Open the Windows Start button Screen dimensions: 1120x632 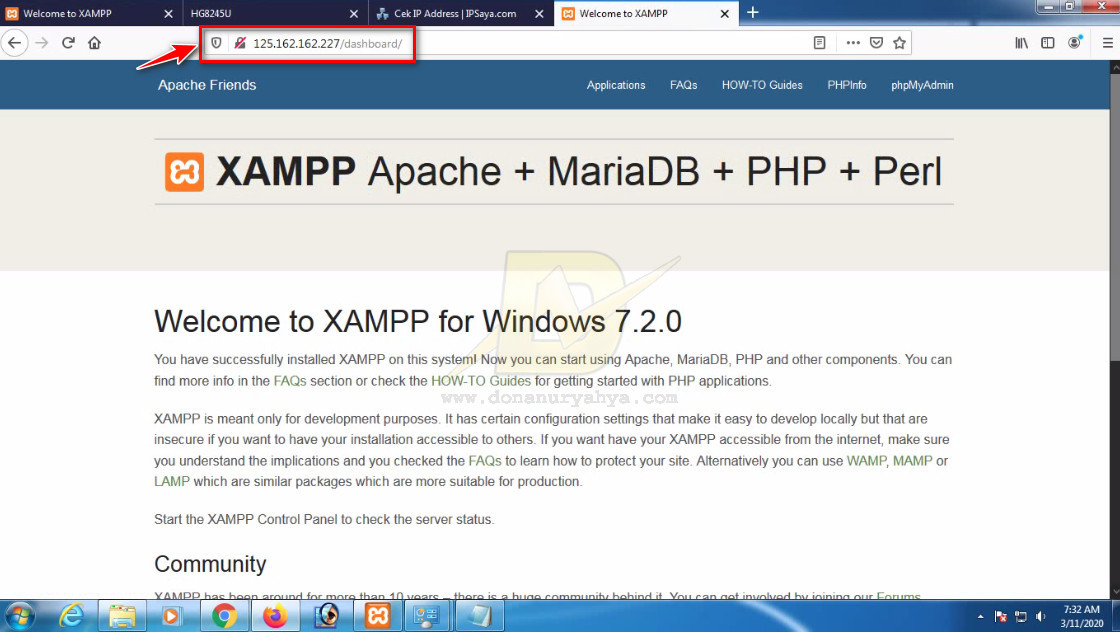coord(19,616)
